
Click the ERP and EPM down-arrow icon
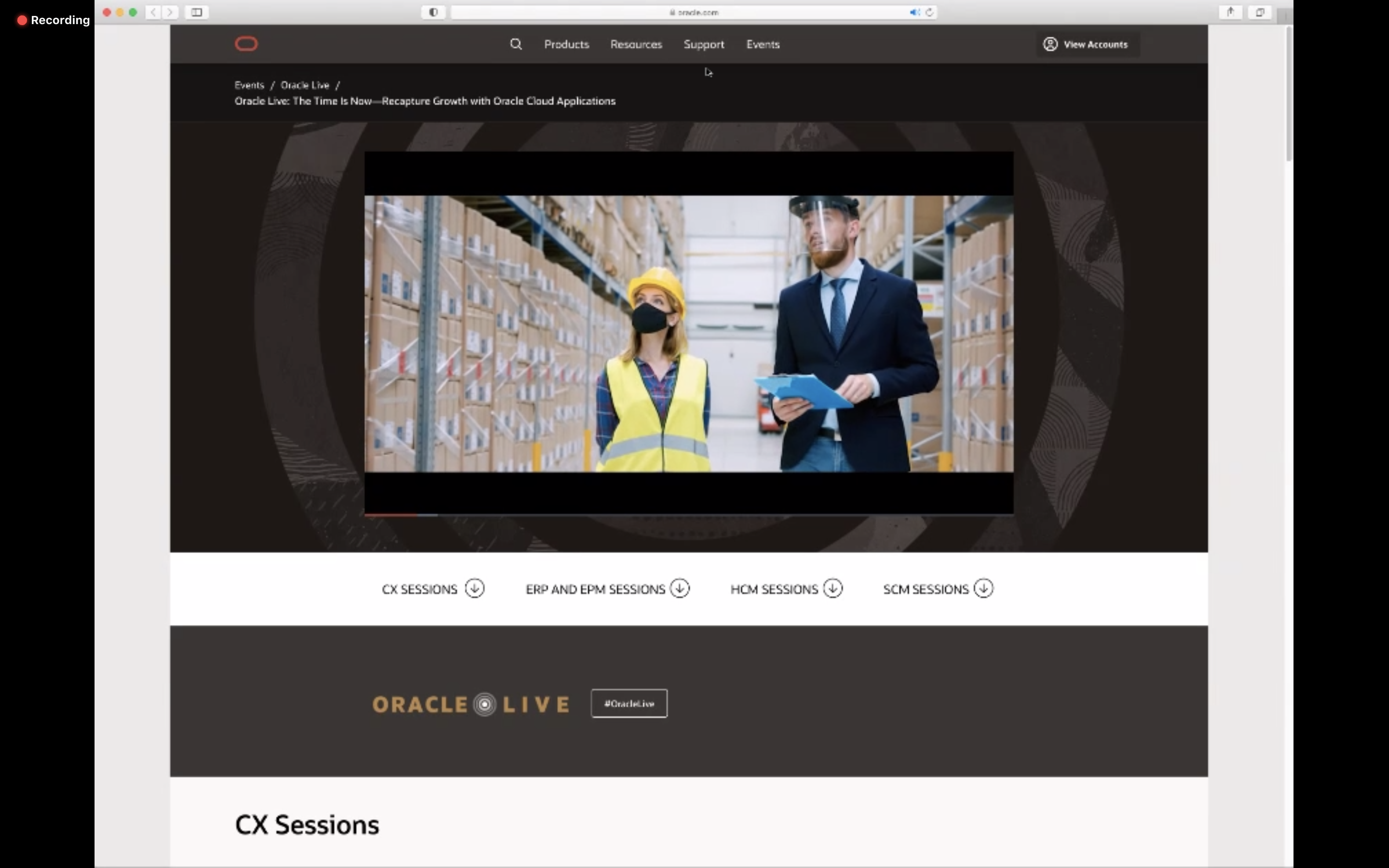tap(680, 588)
